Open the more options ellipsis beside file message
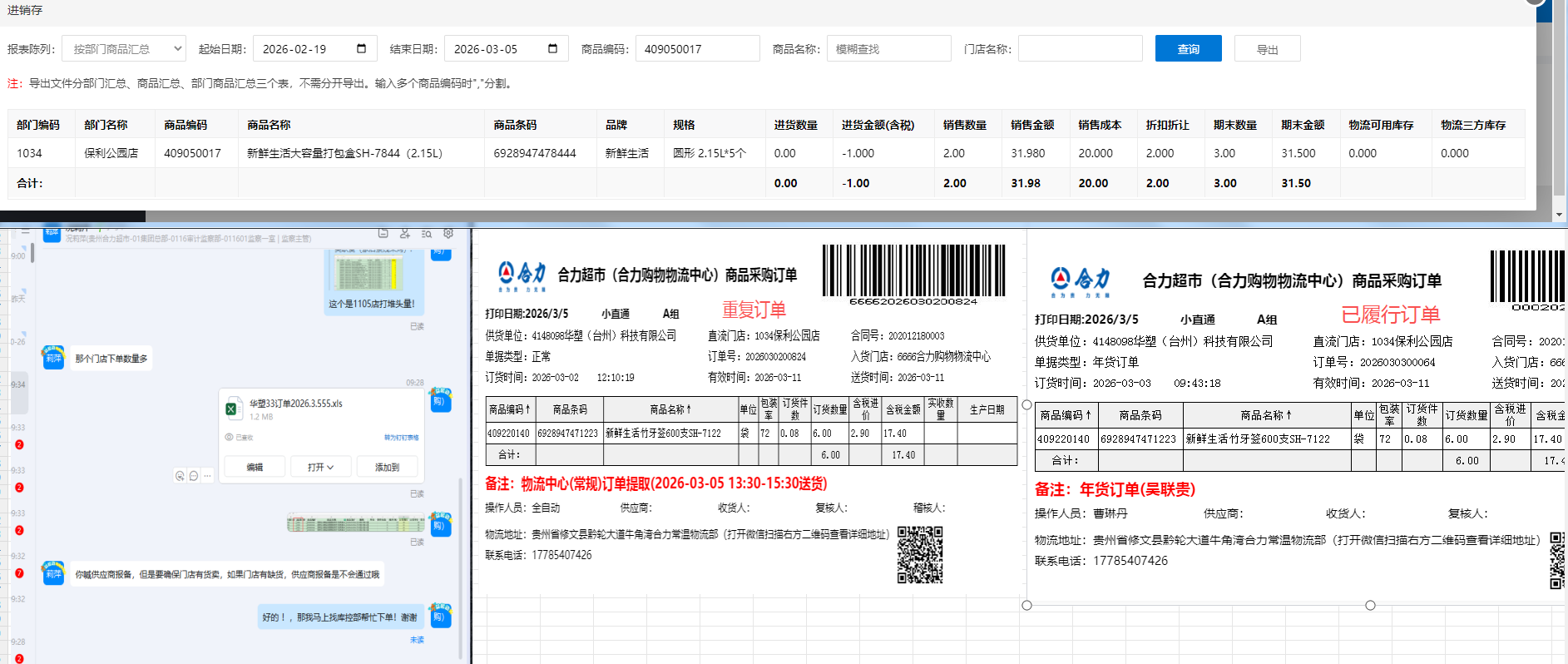This screenshot has height=664, width=1568. click(x=208, y=476)
